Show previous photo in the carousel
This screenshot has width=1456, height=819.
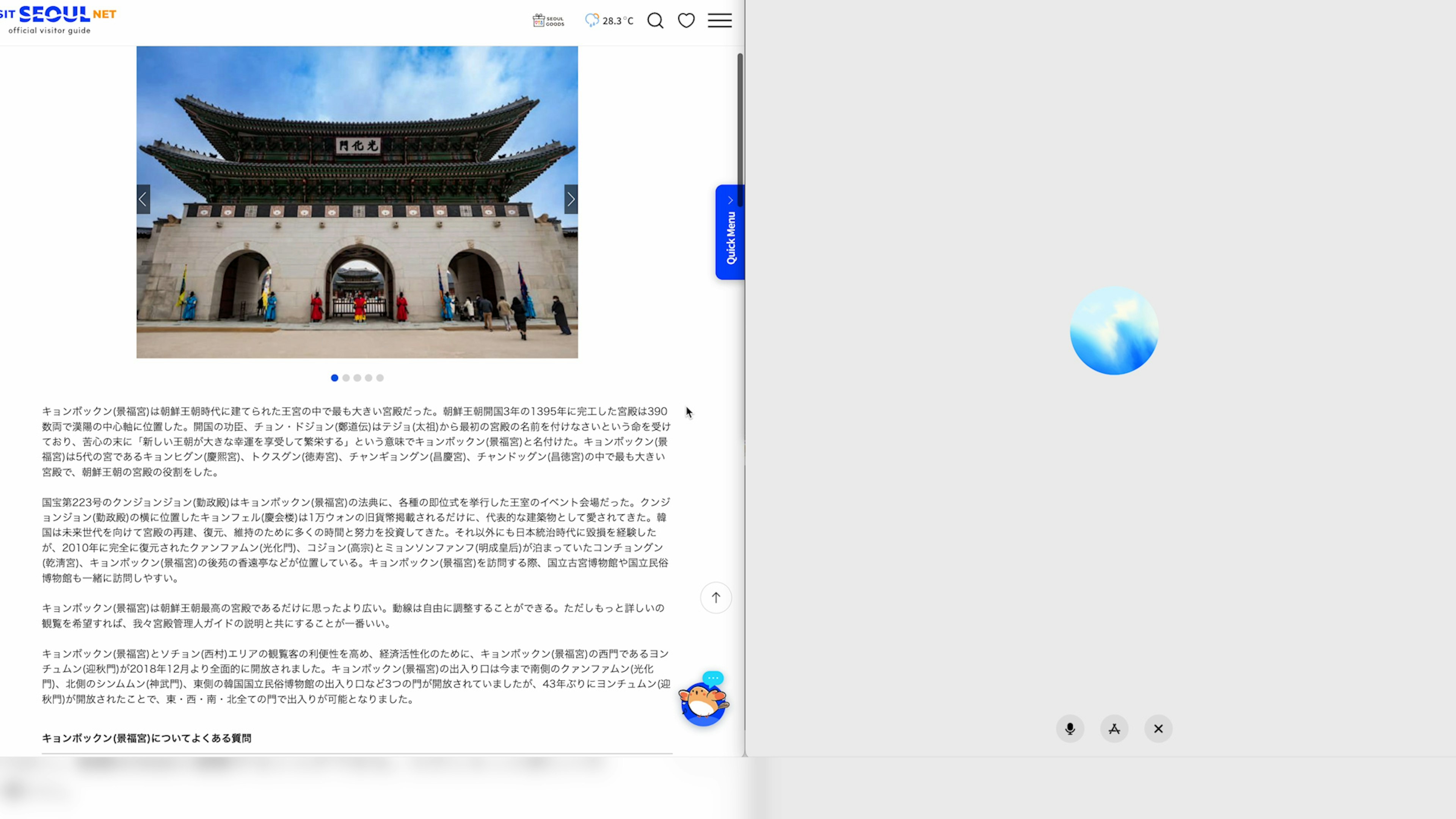point(143,199)
